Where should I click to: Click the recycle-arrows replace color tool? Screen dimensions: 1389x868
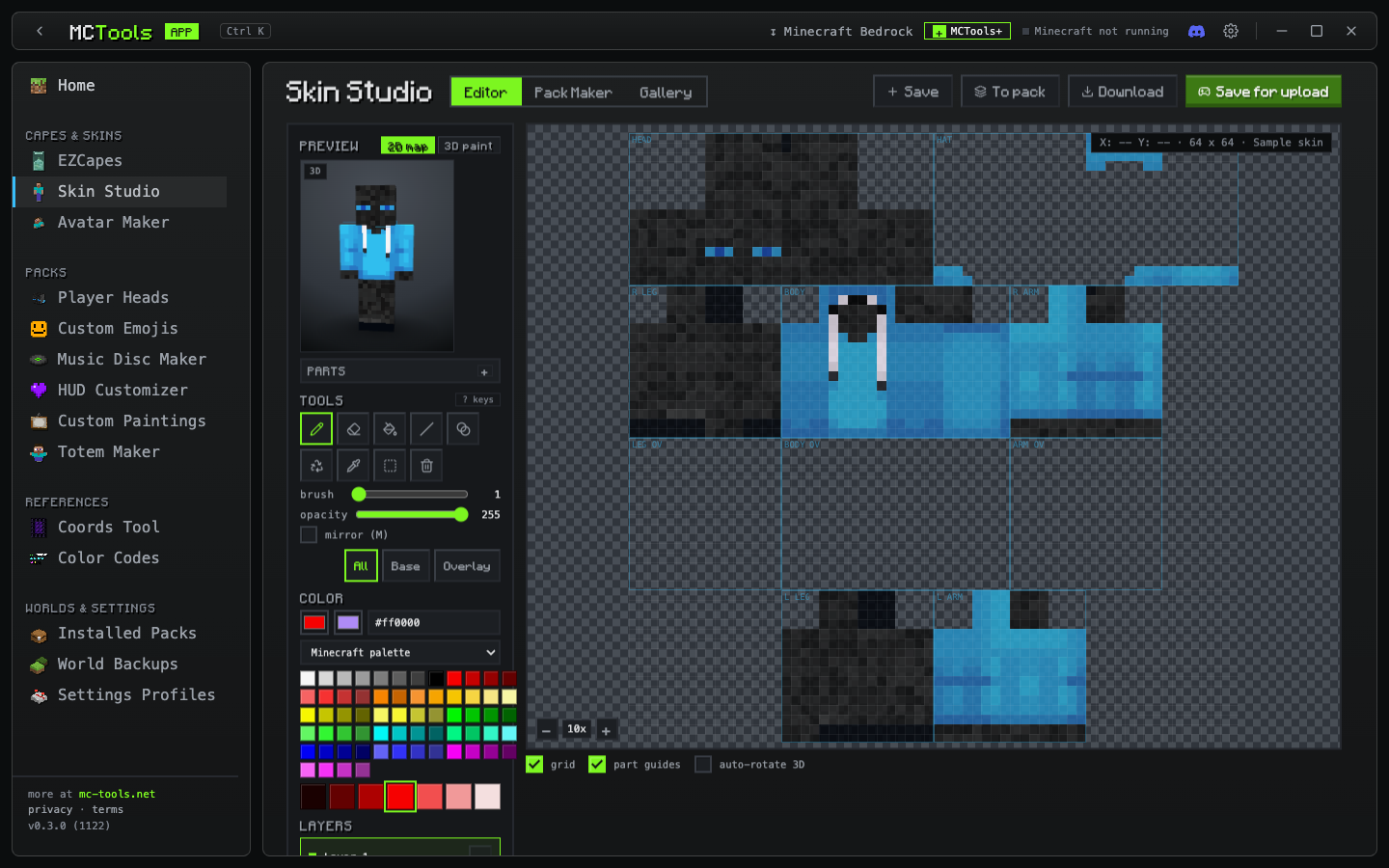(316, 466)
